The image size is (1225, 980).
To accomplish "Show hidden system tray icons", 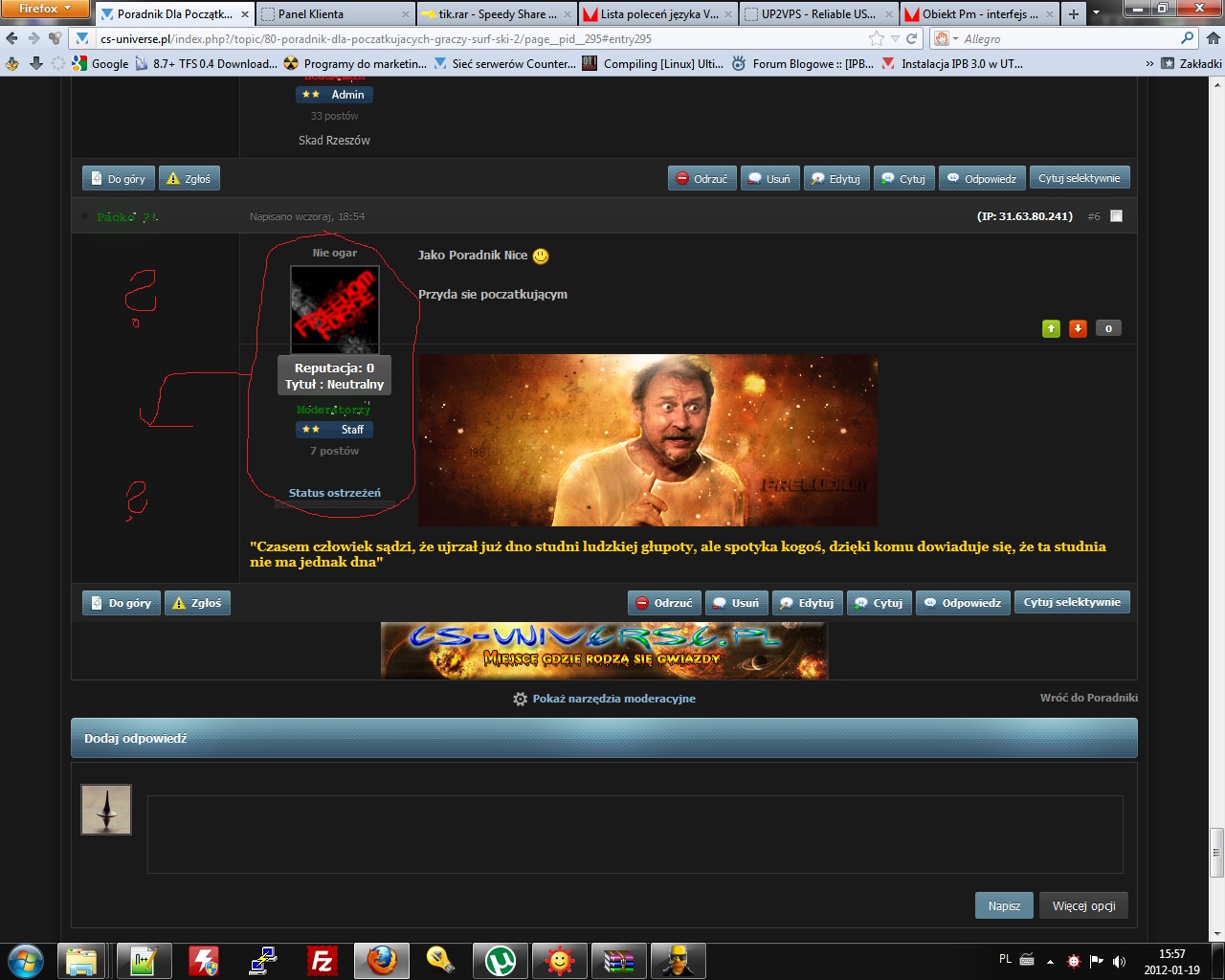I will pos(1050,961).
